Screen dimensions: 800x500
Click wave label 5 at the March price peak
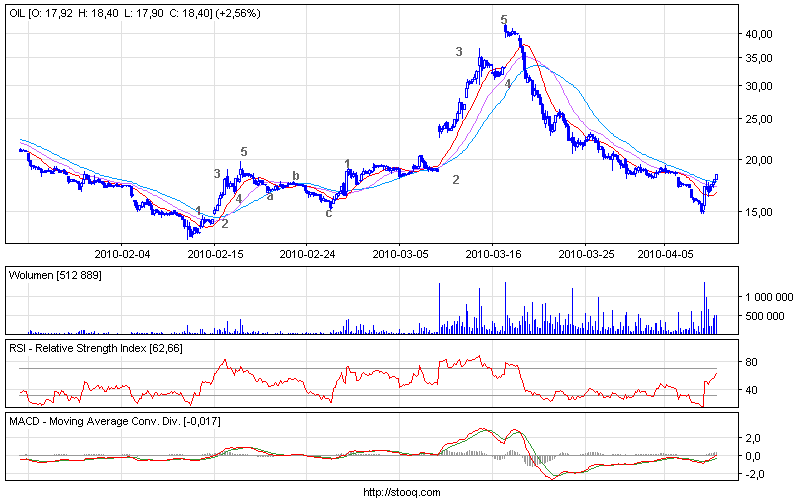504,20
